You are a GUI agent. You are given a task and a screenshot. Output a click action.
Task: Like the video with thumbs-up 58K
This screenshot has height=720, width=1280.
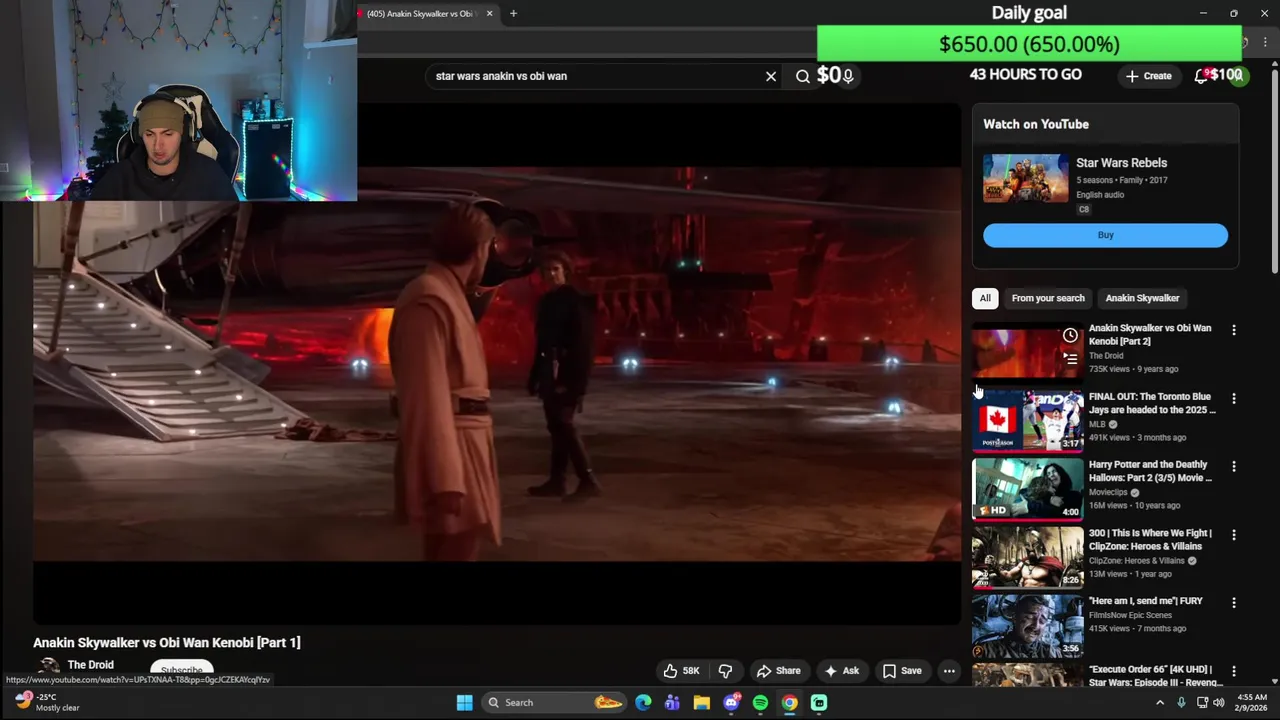[x=681, y=671]
